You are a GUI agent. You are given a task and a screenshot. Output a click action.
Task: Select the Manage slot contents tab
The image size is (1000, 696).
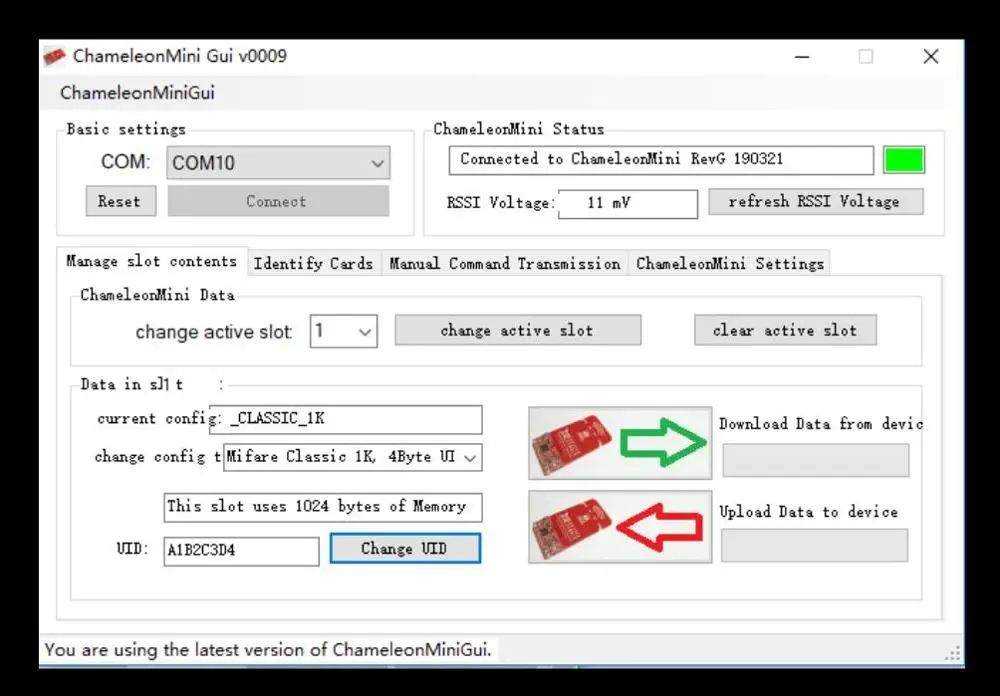[152, 262]
